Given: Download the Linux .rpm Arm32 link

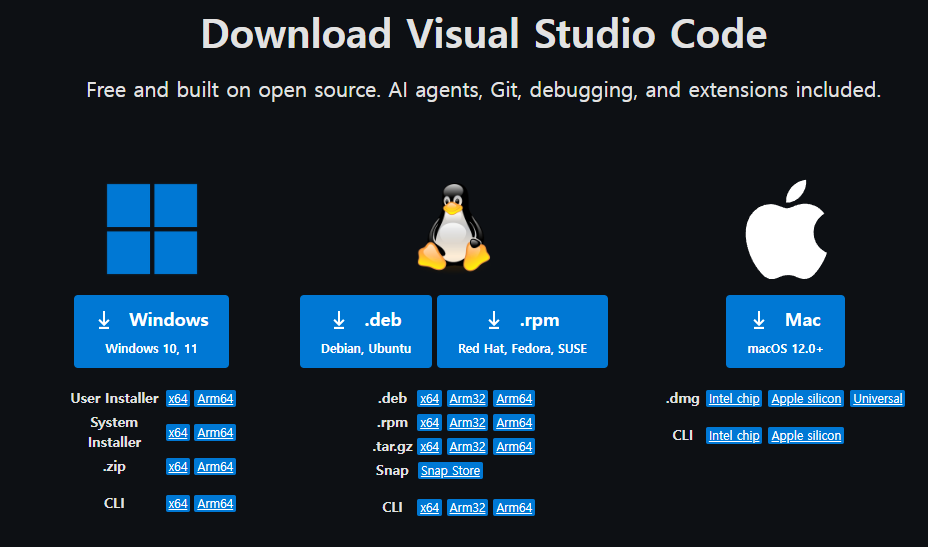Looking at the screenshot, I should pos(467,422).
